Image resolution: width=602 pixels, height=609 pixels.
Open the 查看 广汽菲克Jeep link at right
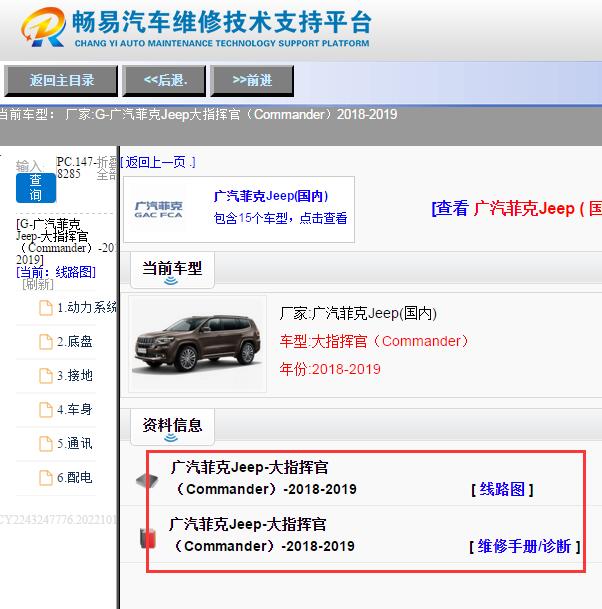(517, 209)
